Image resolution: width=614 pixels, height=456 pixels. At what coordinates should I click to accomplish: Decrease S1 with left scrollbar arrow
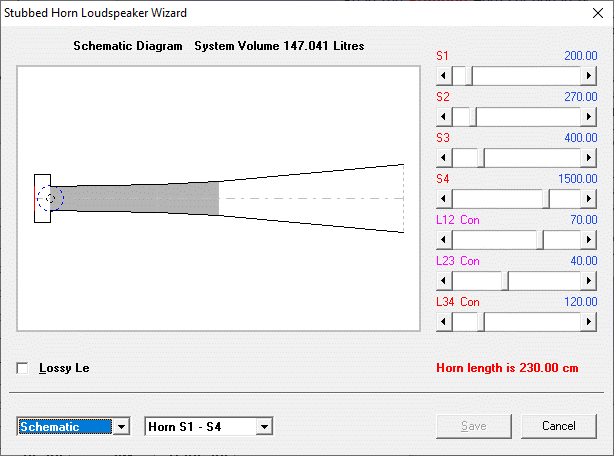tap(444, 76)
